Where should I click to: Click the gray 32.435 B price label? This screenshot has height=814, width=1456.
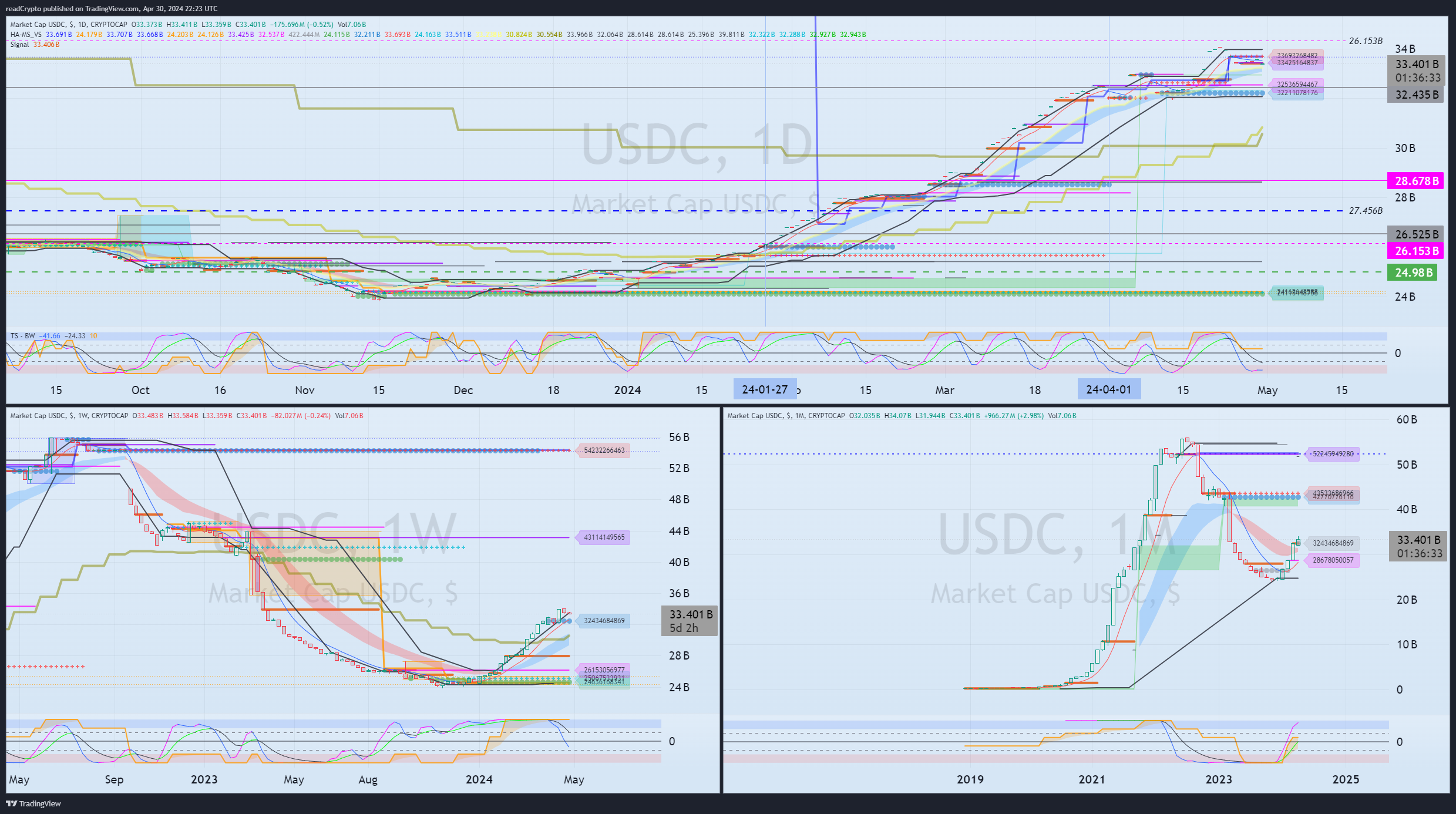click(1415, 95)
